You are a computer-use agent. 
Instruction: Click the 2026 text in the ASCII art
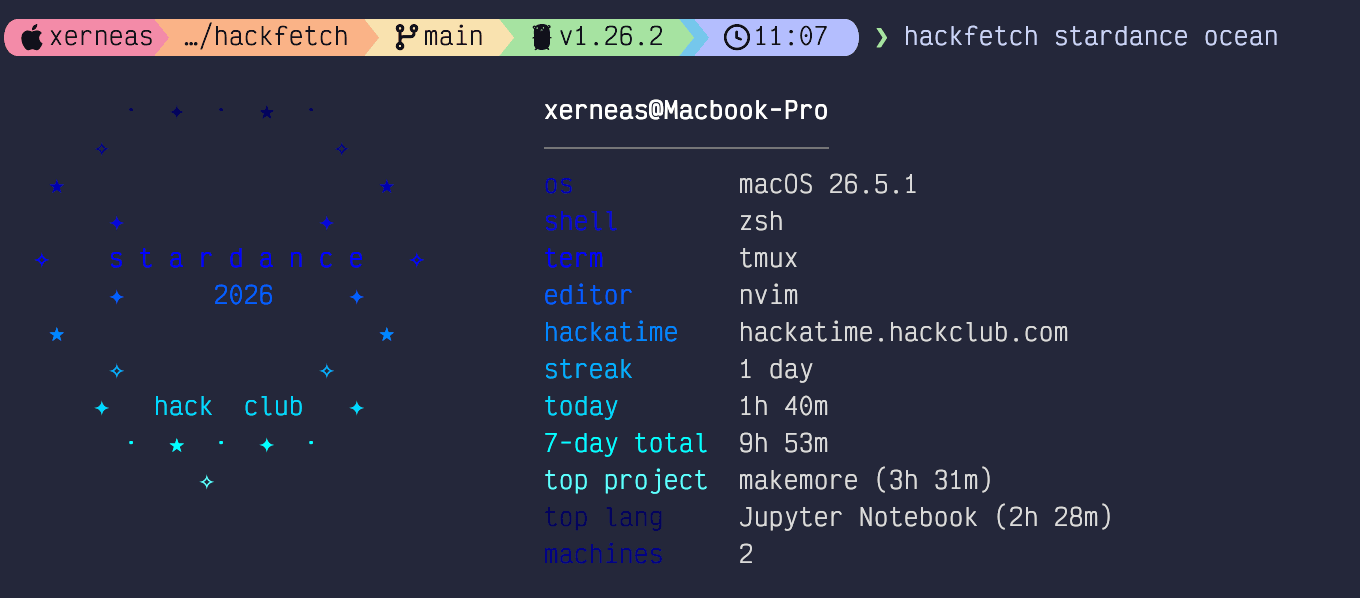tap(243, 296)
